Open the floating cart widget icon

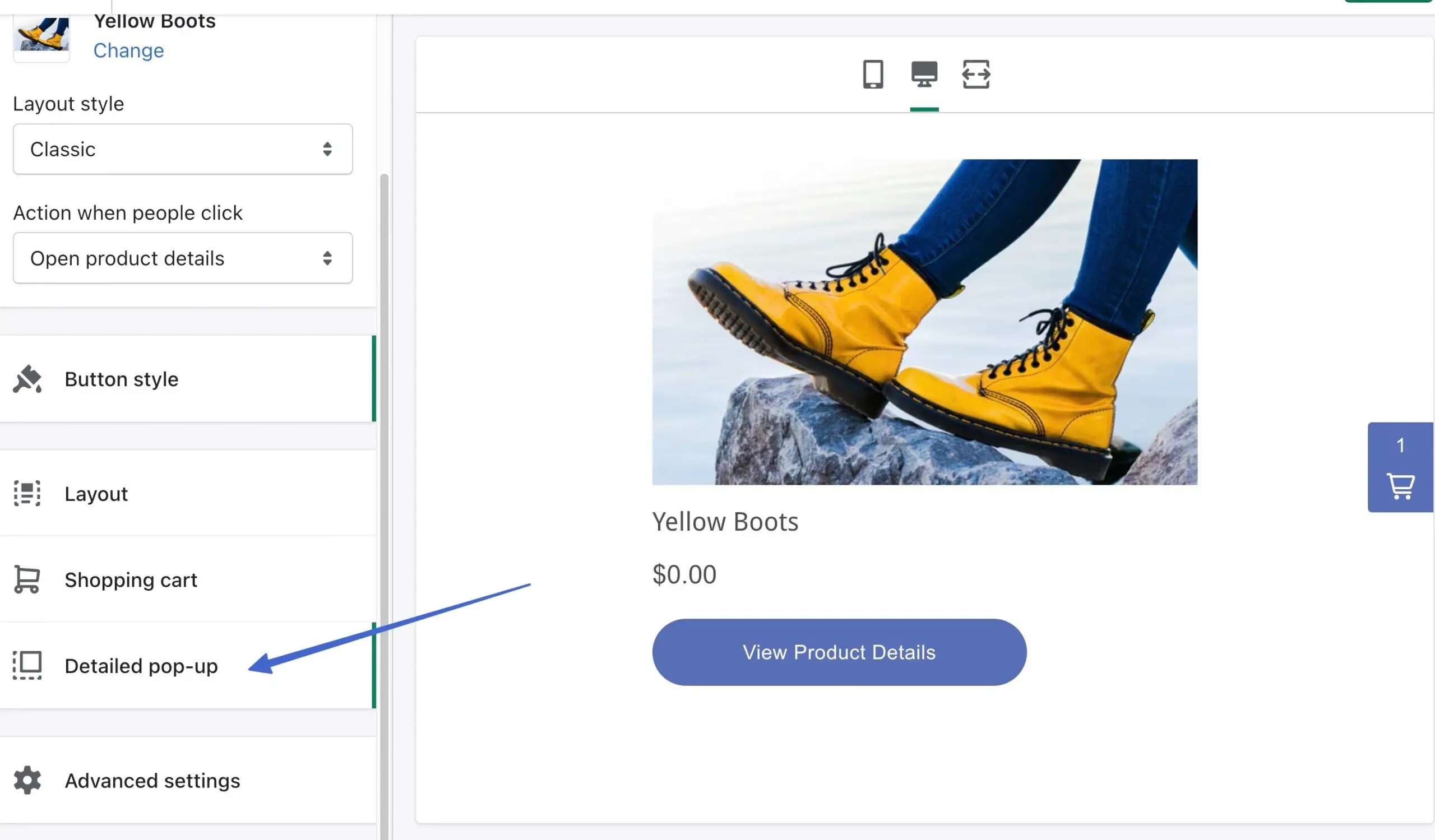click(1400, 487)
